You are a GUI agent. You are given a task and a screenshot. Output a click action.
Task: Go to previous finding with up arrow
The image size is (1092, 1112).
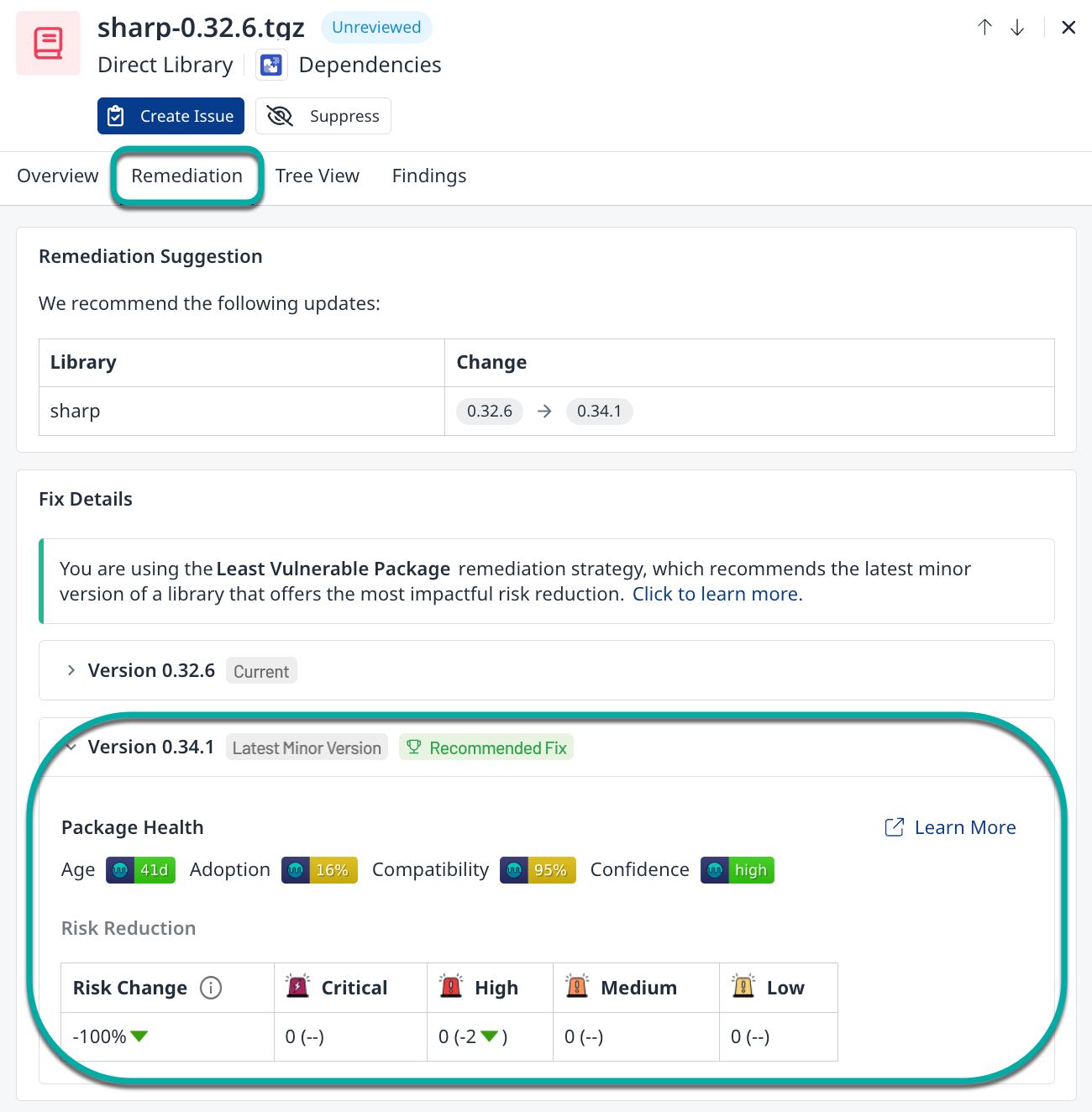[984, 28]
